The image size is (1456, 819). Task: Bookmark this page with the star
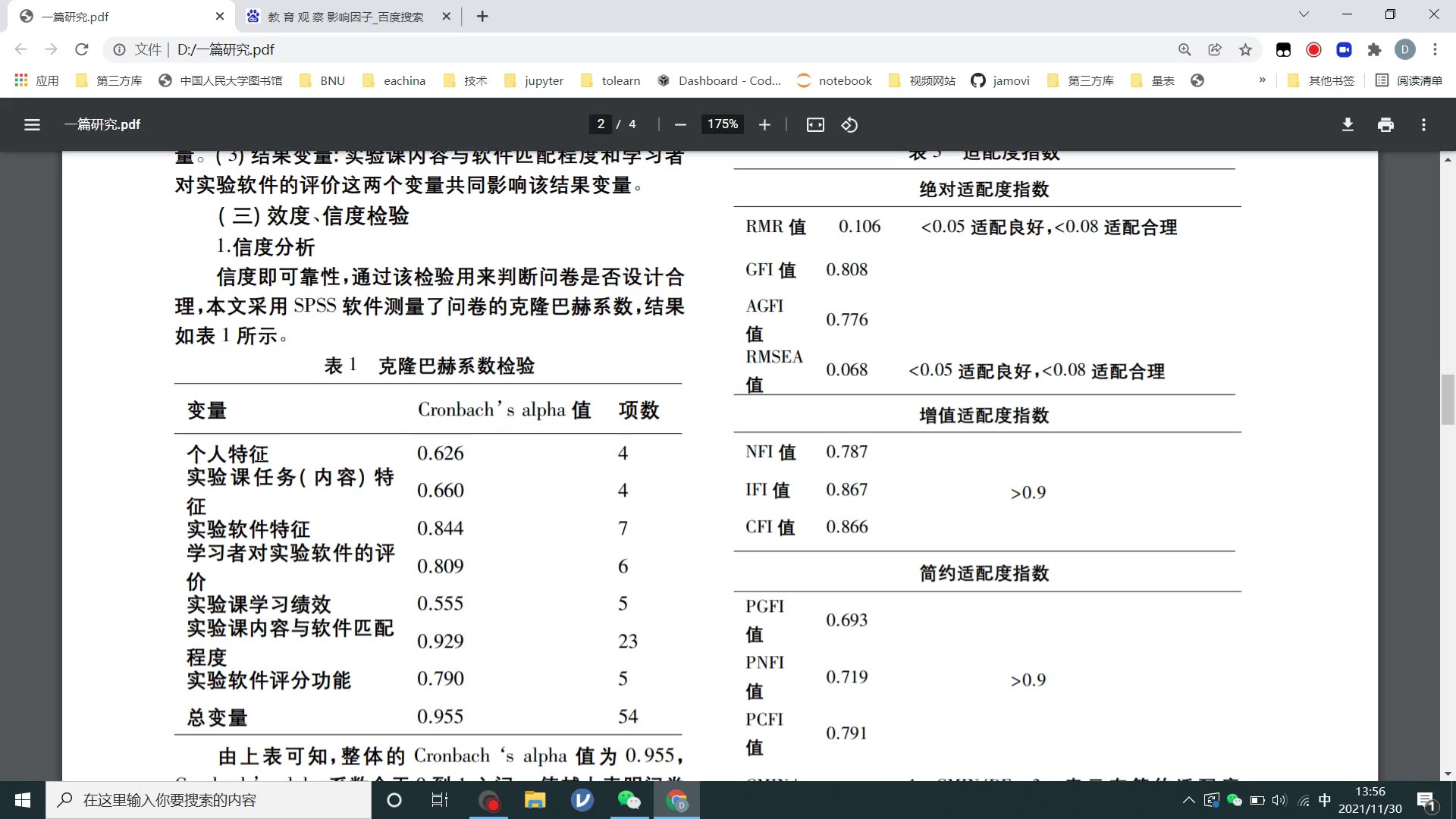(1245, 49)
